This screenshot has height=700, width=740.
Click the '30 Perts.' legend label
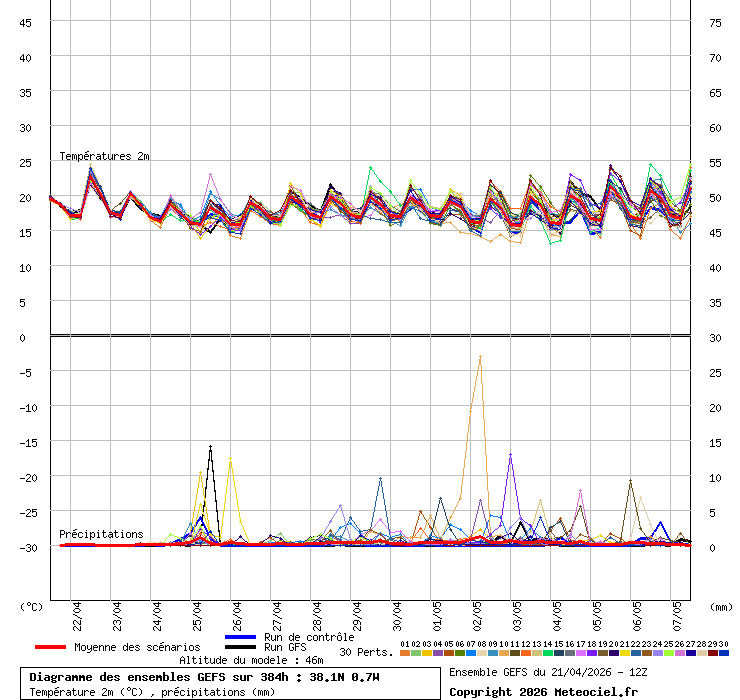[366, 652]
